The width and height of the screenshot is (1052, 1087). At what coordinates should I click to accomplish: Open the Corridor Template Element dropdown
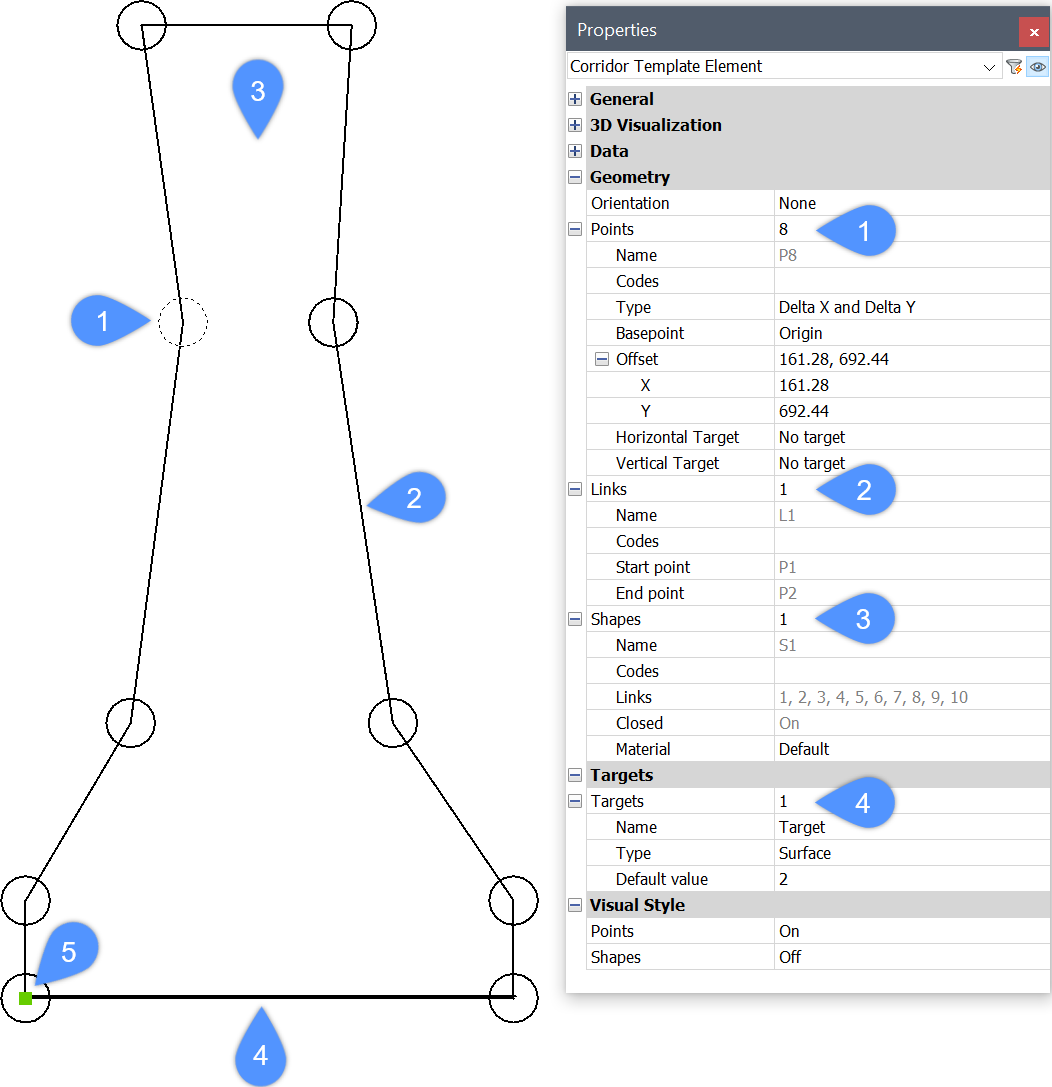(x=989, y=67)
